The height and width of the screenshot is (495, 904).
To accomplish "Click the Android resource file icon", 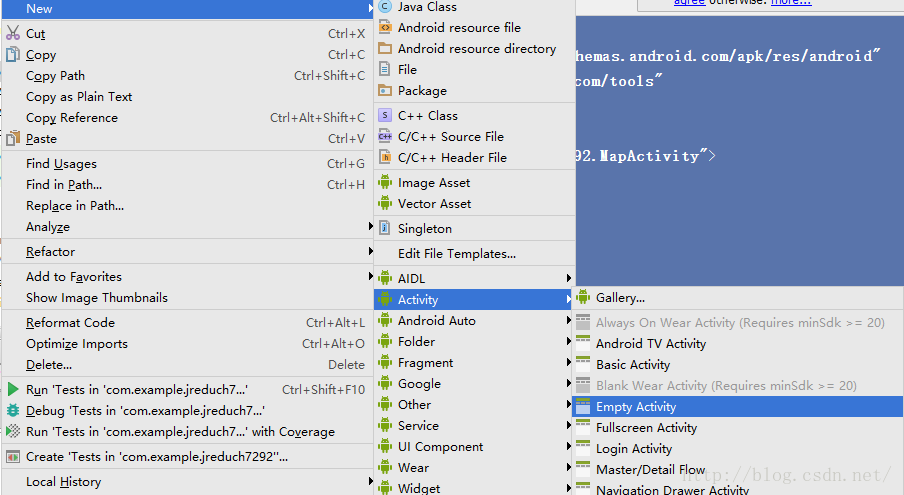I will tap(385, 28).
